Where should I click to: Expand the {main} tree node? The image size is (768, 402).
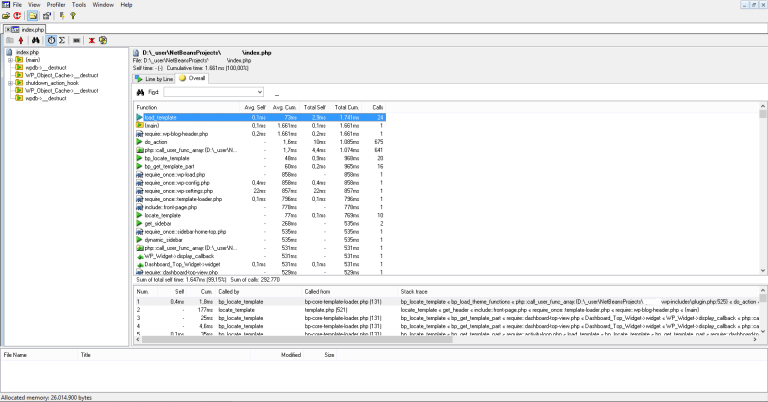tap(9, 59)
